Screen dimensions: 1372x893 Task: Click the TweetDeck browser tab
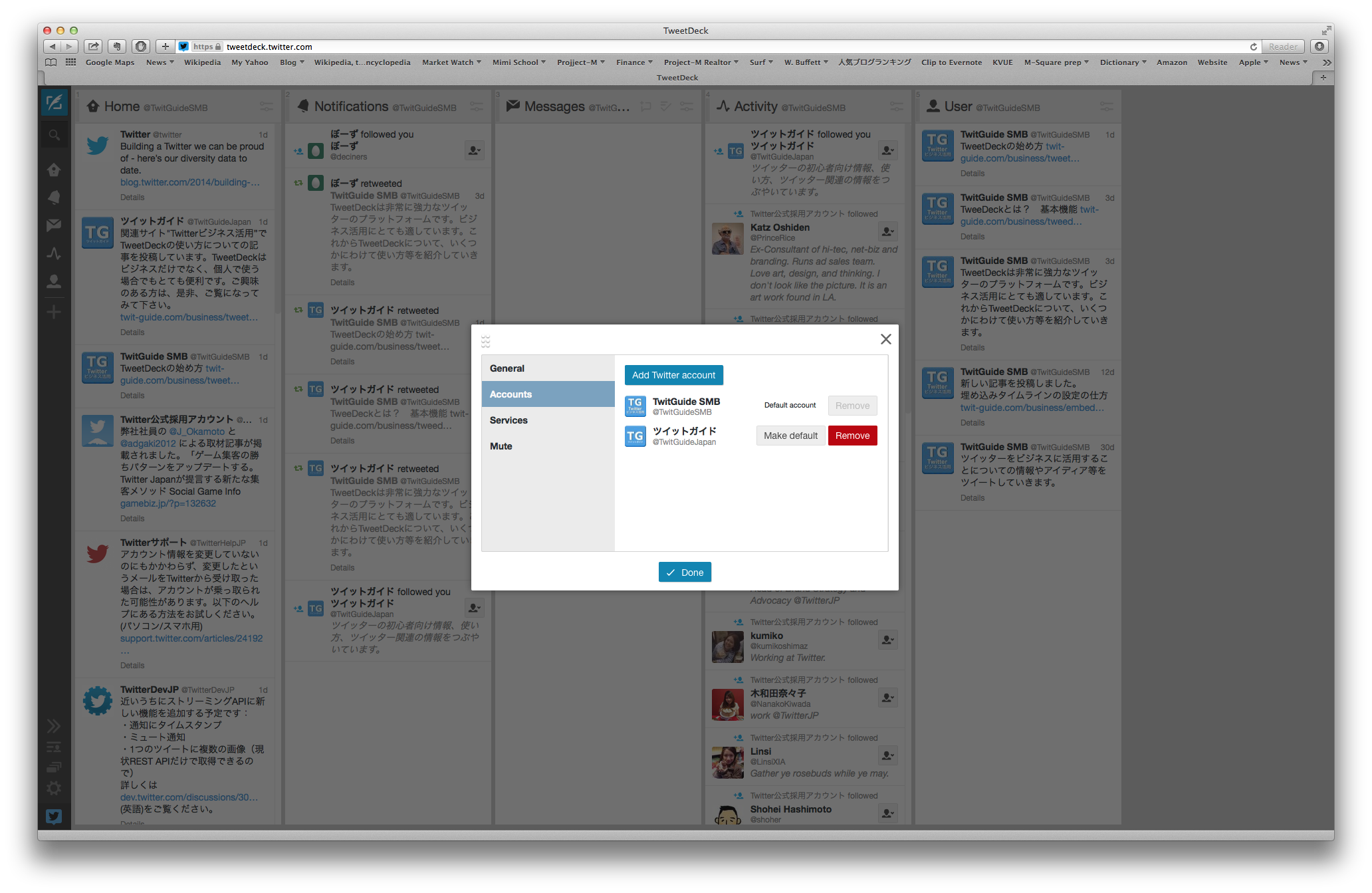pos(677,78)
